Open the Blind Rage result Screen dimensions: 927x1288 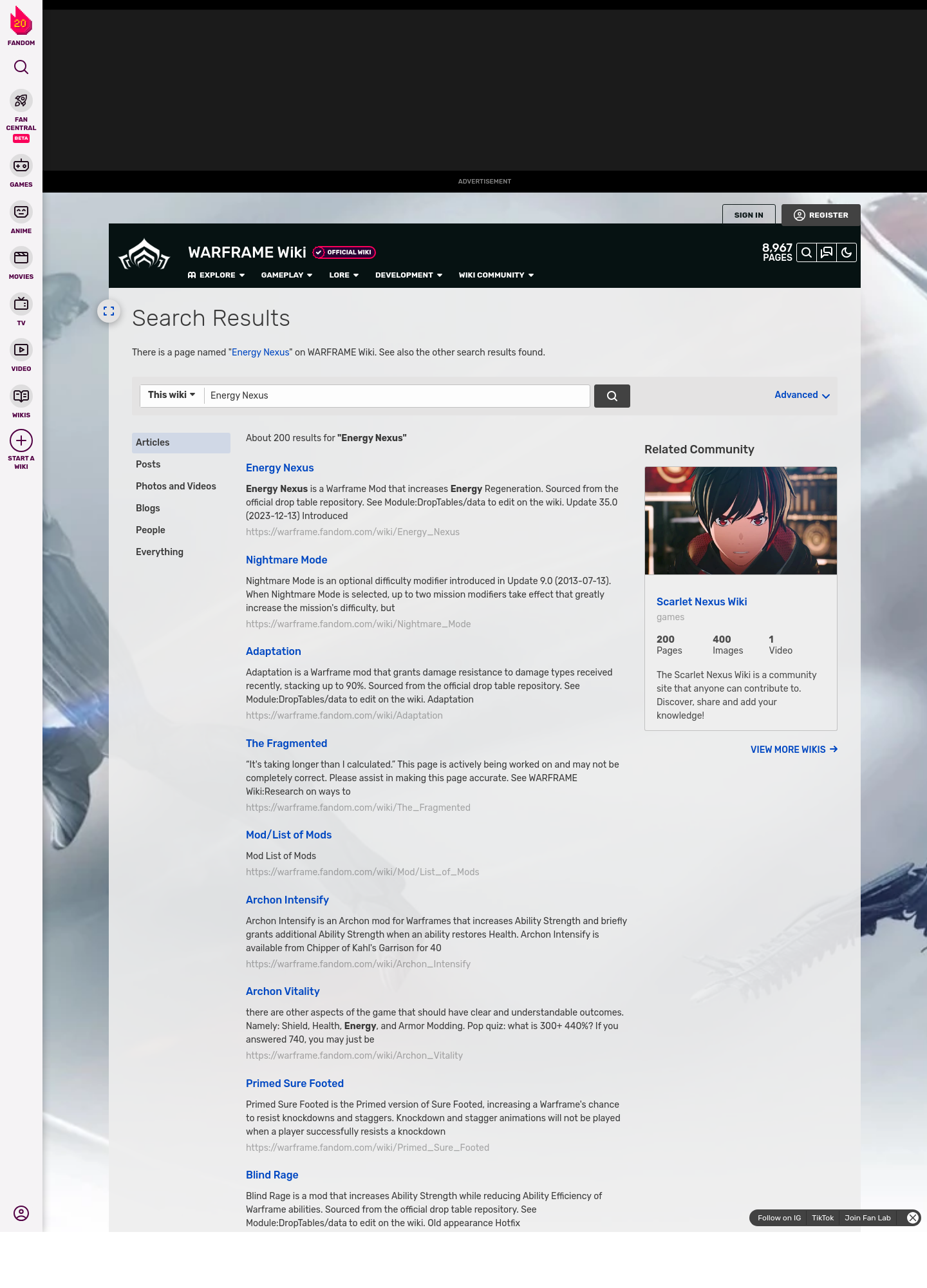tap(272, 1175)
